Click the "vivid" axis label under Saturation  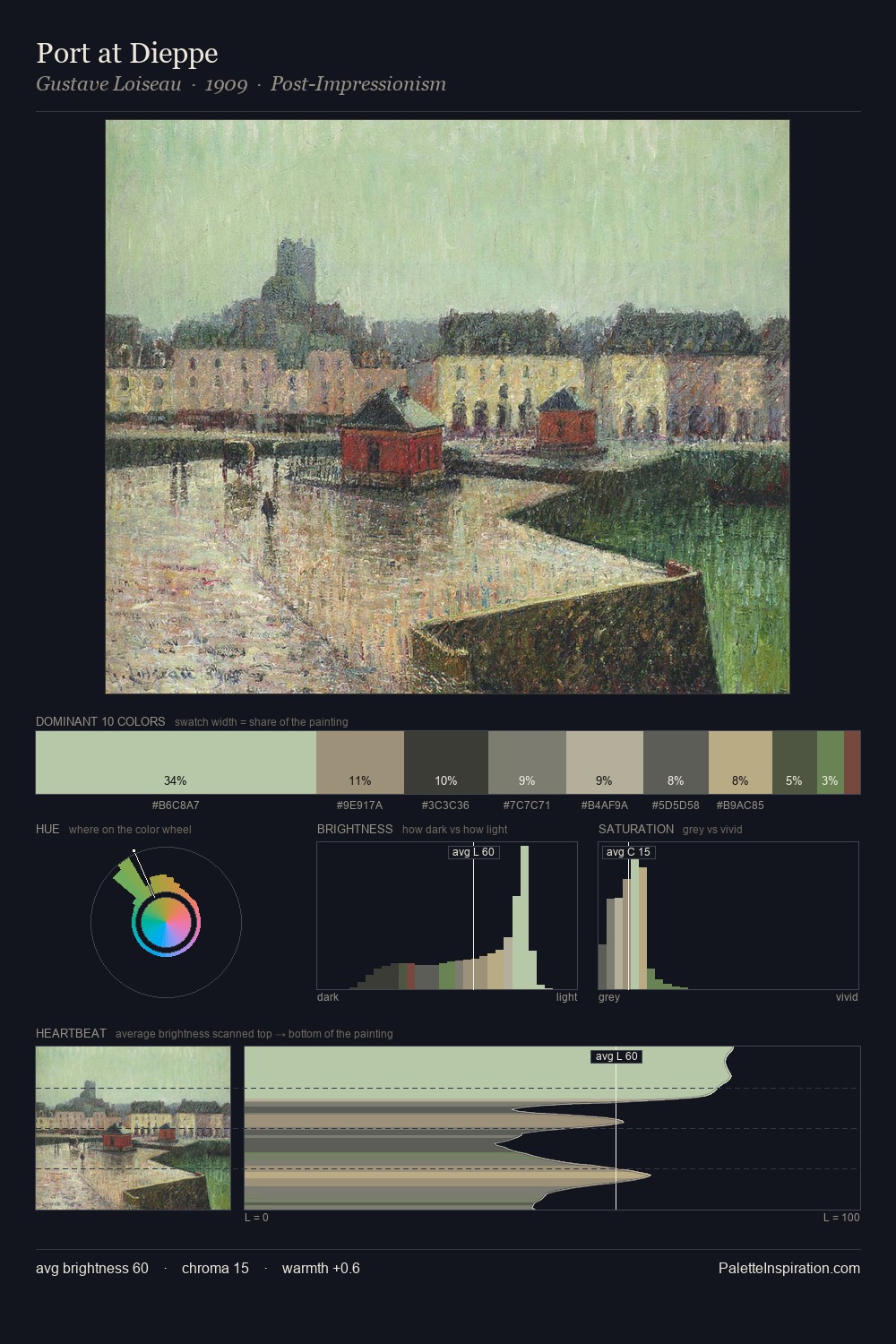pos(847,997)
